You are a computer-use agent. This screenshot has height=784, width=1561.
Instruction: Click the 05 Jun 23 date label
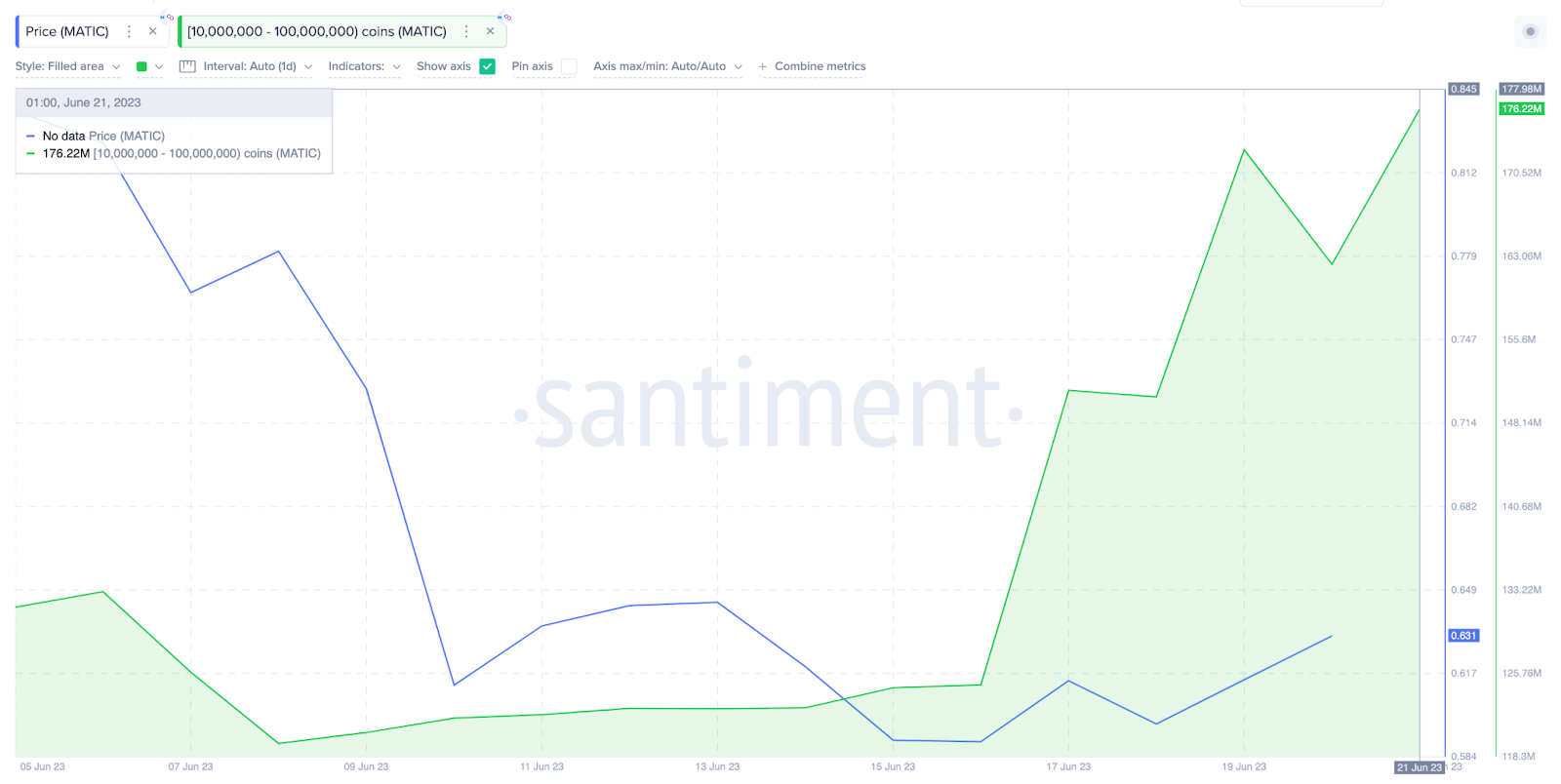43,766
